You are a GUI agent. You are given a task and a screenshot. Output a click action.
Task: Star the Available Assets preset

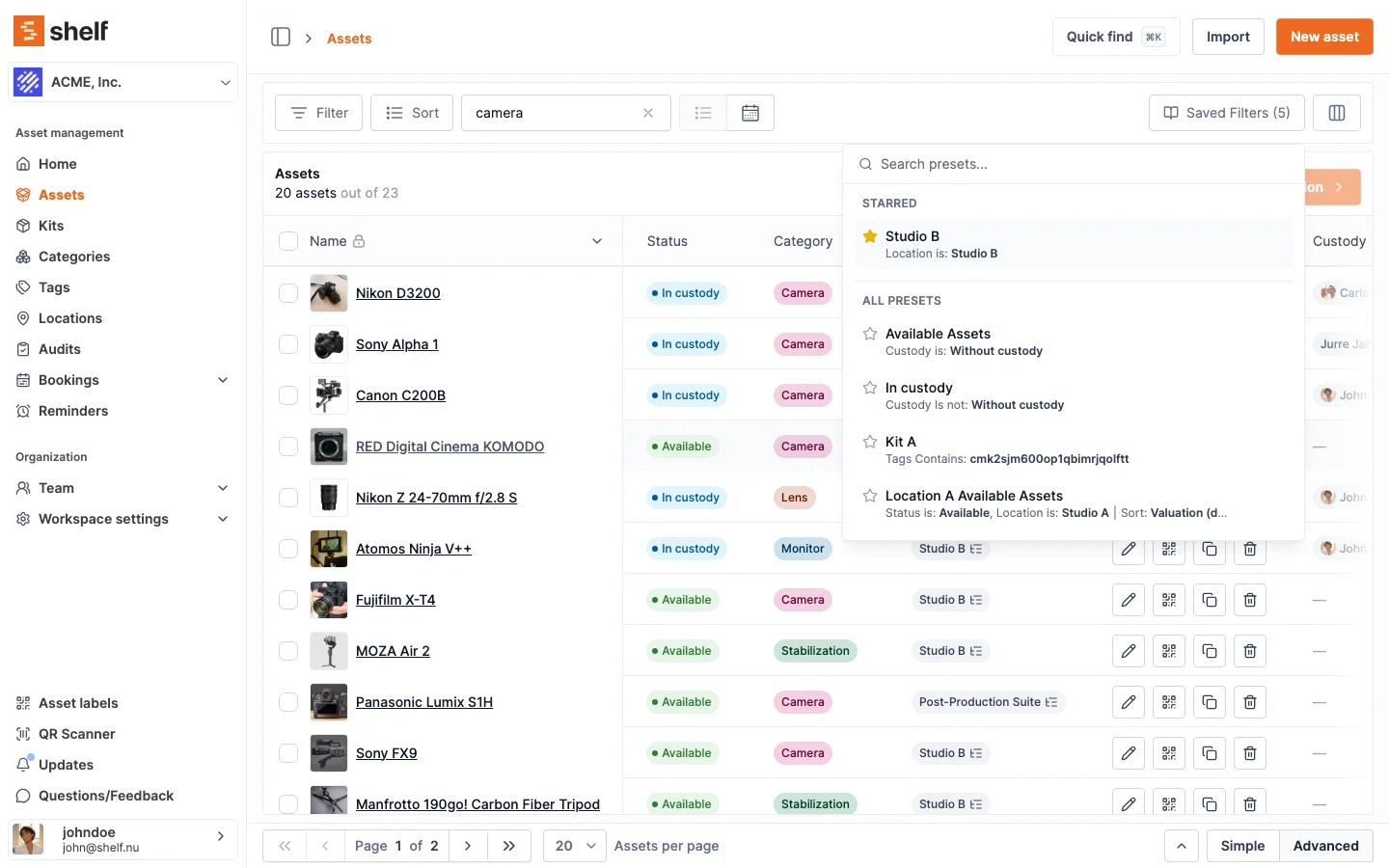click(870, 334)
